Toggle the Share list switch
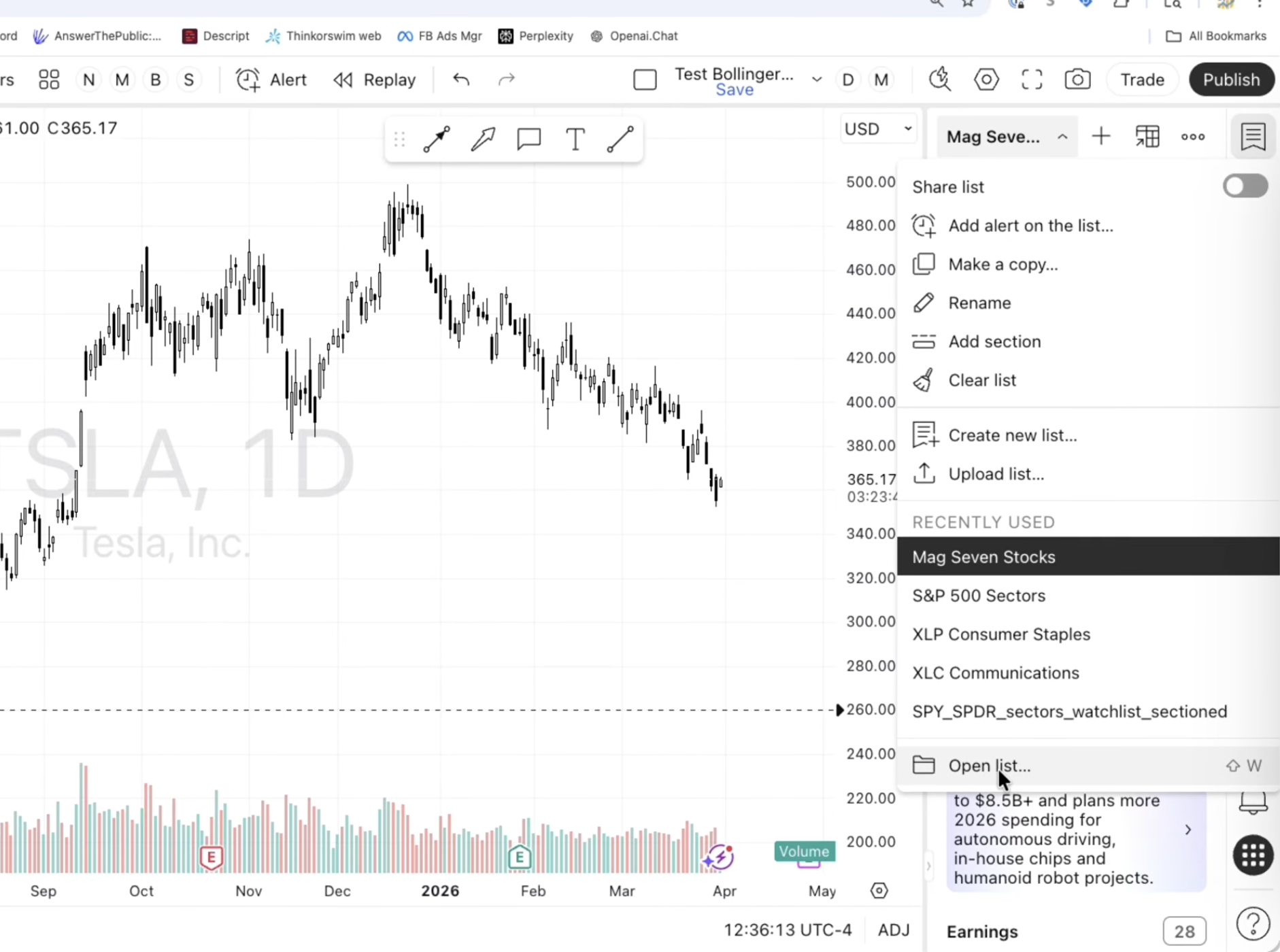1280x952 pixels. point(1245,186)
